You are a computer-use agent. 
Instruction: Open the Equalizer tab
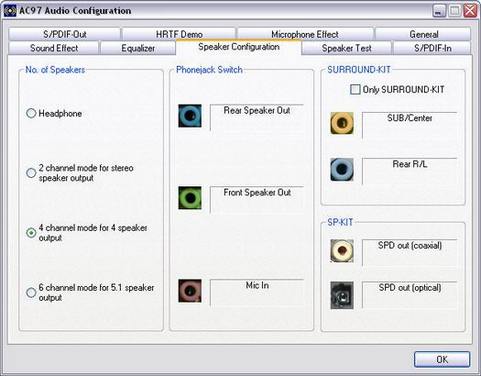point(138,48)
